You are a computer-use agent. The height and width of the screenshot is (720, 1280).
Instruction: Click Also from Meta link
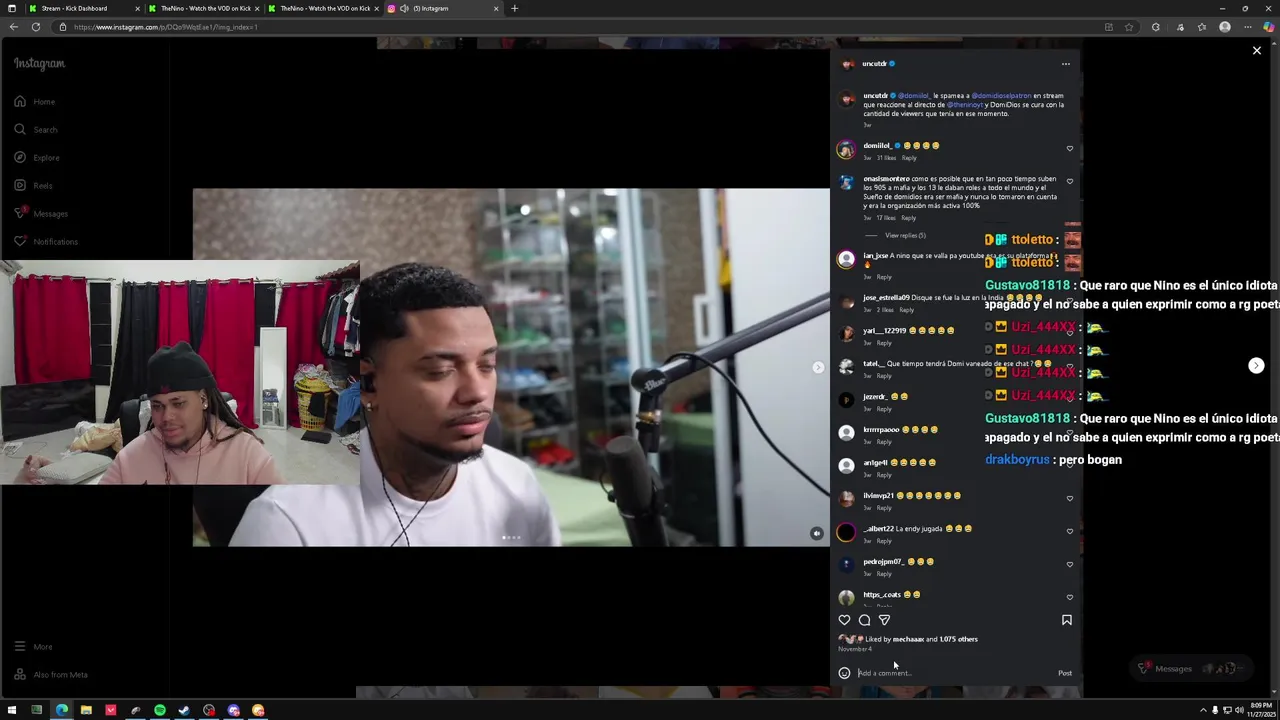(50, 674)
